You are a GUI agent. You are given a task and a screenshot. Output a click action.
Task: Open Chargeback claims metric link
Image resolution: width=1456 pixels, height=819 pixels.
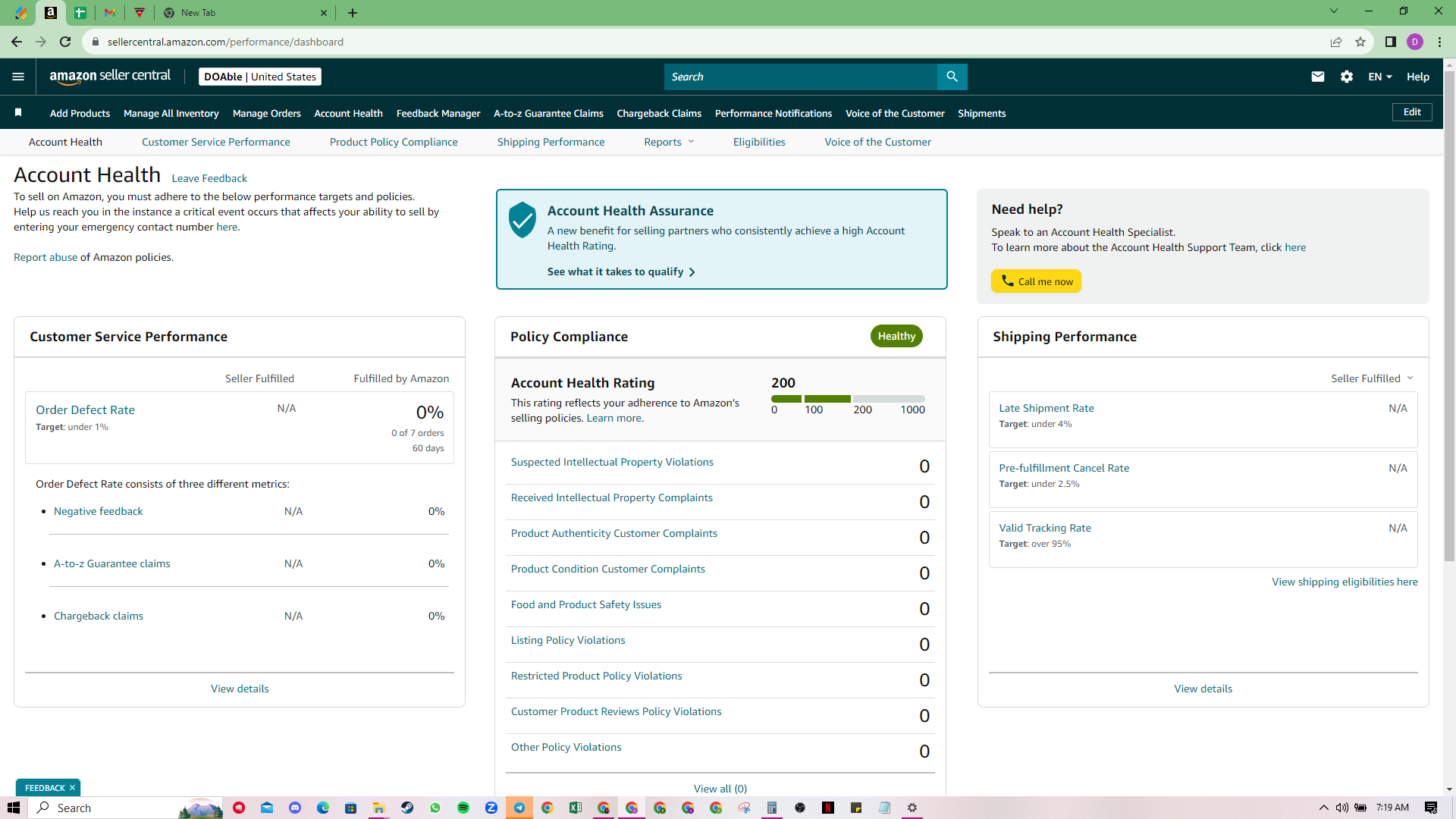click(99, 616)
